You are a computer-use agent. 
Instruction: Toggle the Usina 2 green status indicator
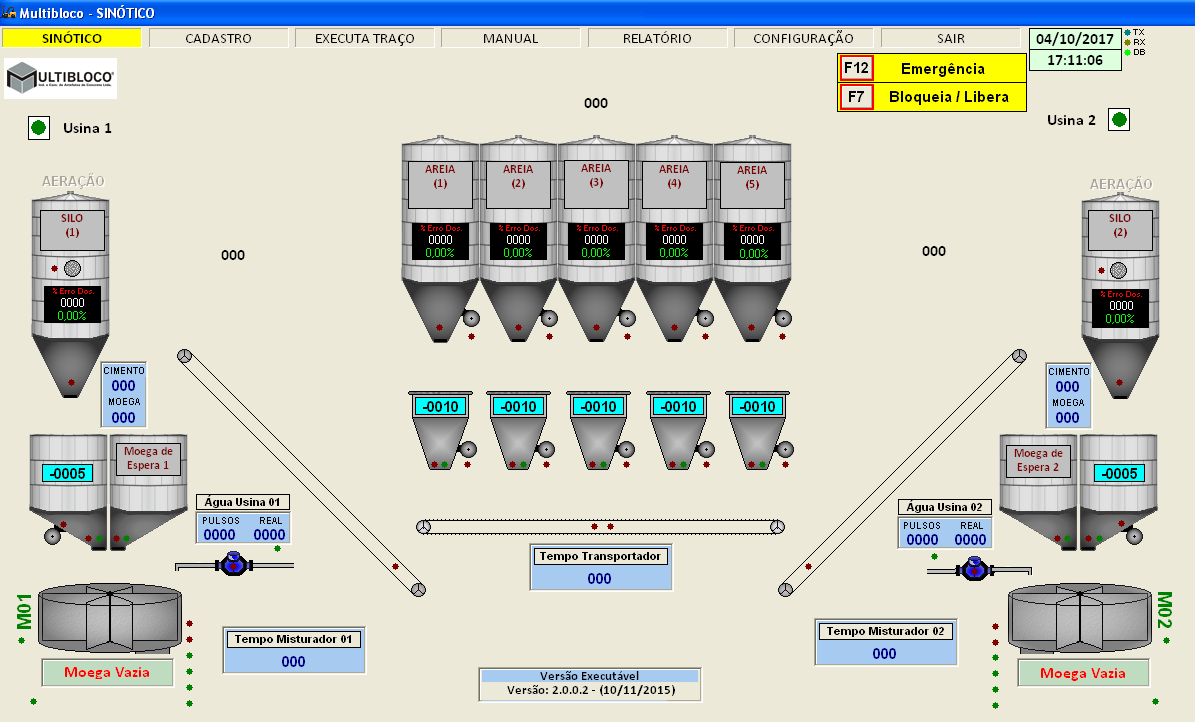(x=1119, y=120)
